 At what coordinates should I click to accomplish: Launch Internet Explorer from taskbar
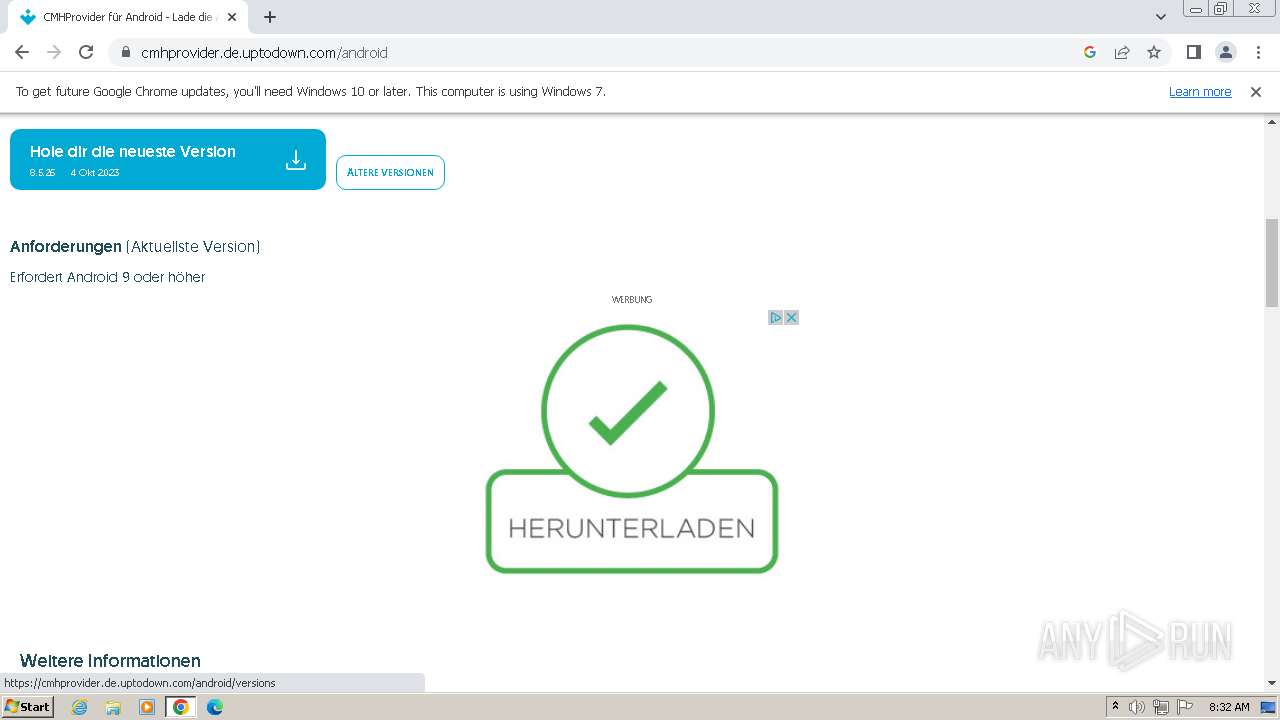pyautogui.click(x=79, y=707)
